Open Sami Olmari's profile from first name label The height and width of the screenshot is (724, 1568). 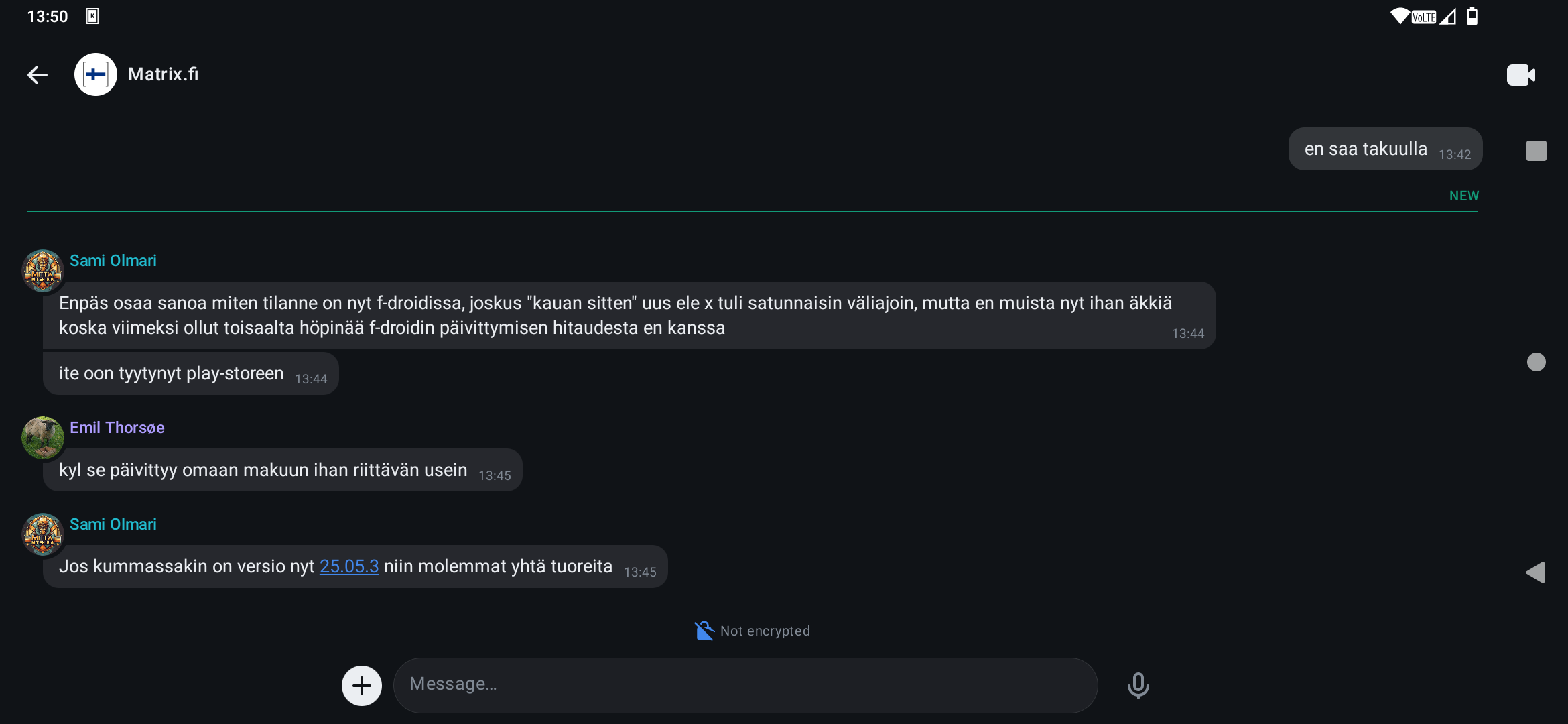(x=113, y=261)
